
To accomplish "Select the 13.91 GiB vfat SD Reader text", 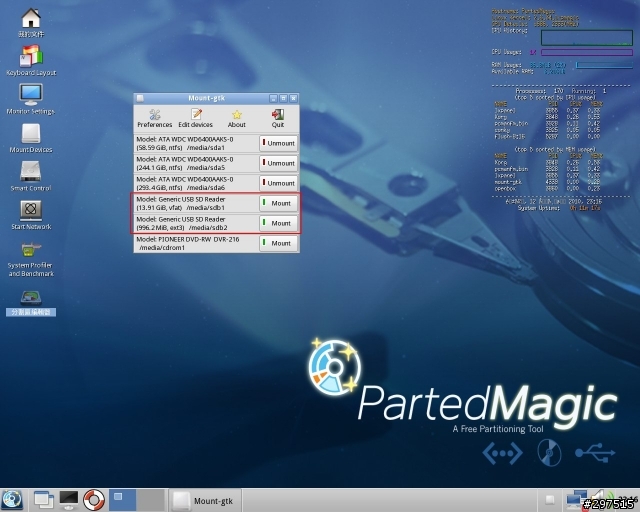I will pyautogui.click(x=181, y=203).
